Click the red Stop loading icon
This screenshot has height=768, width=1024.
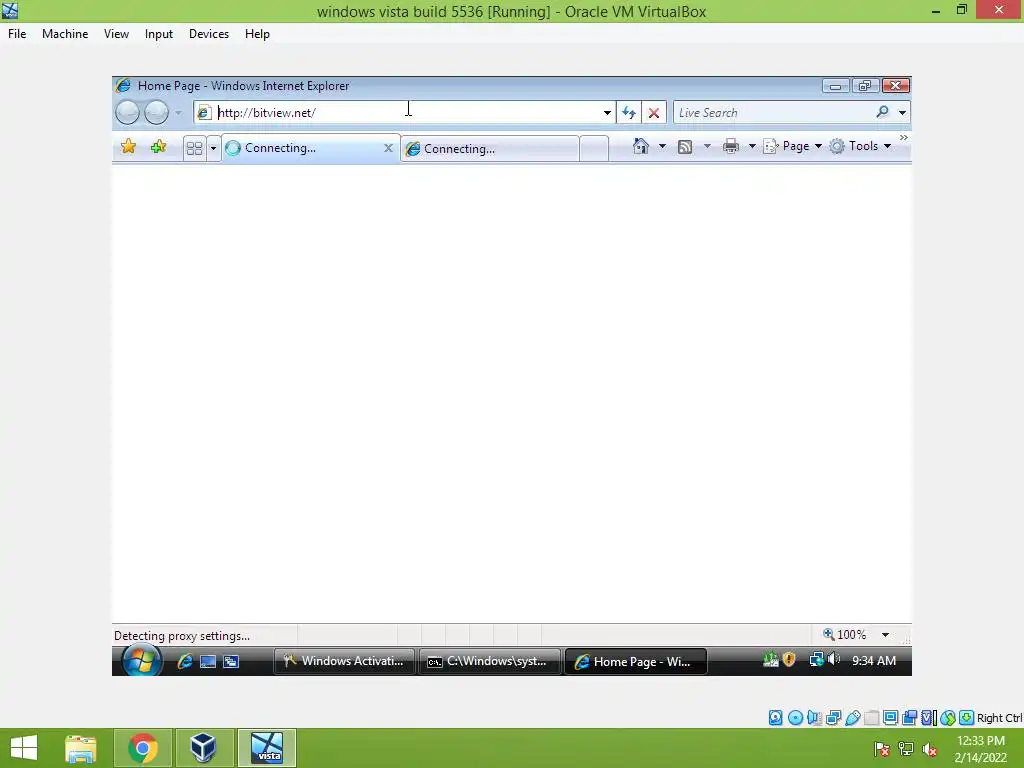[654, 112]
